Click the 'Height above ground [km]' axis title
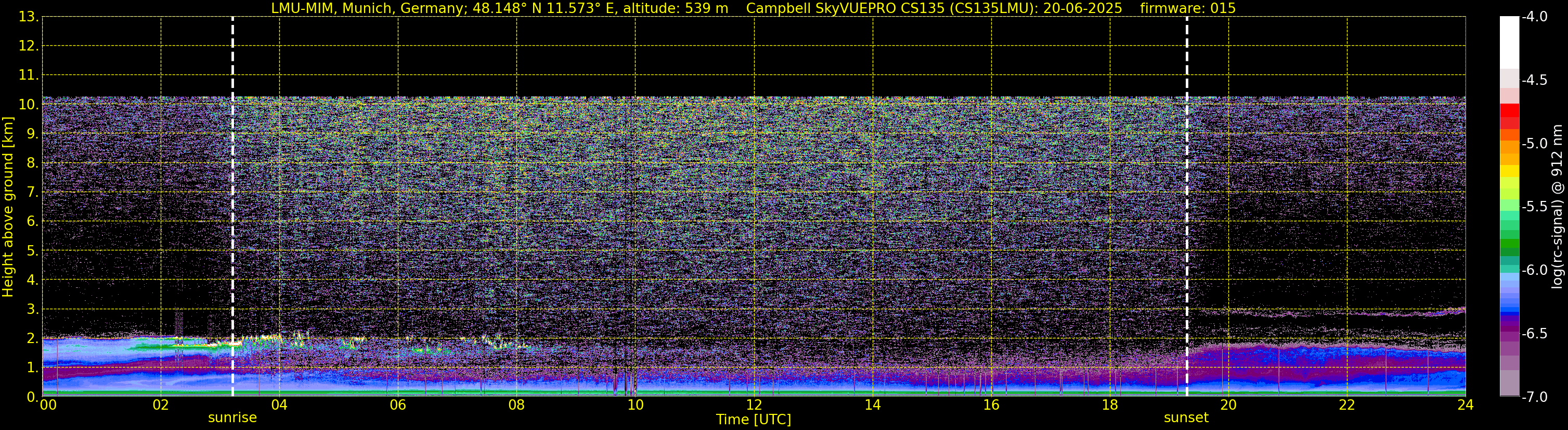1568x430 pixels. (8, 207)
